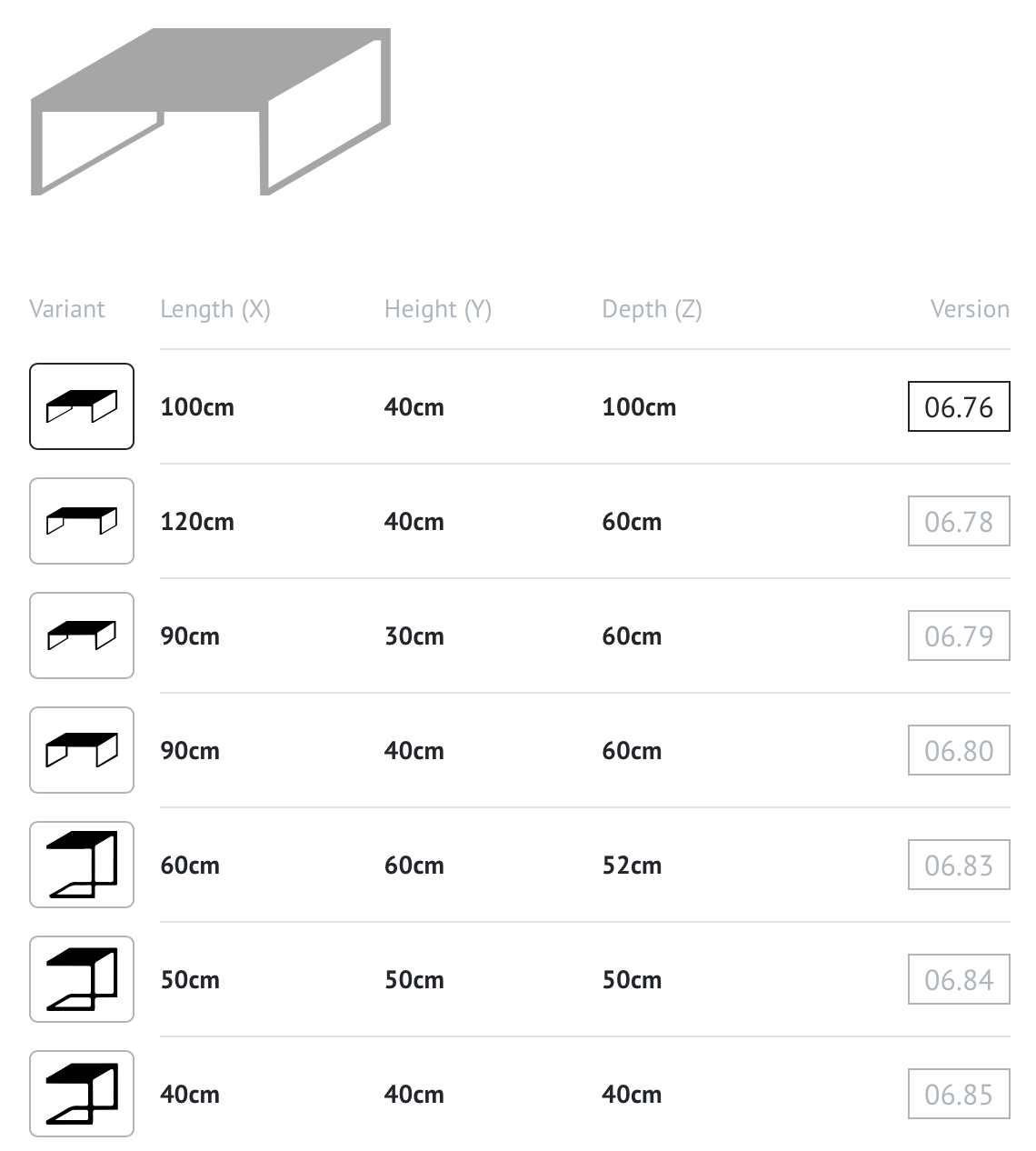
Task: Pick the 50cm side table variant icon
Action: (x=82, y=979)
